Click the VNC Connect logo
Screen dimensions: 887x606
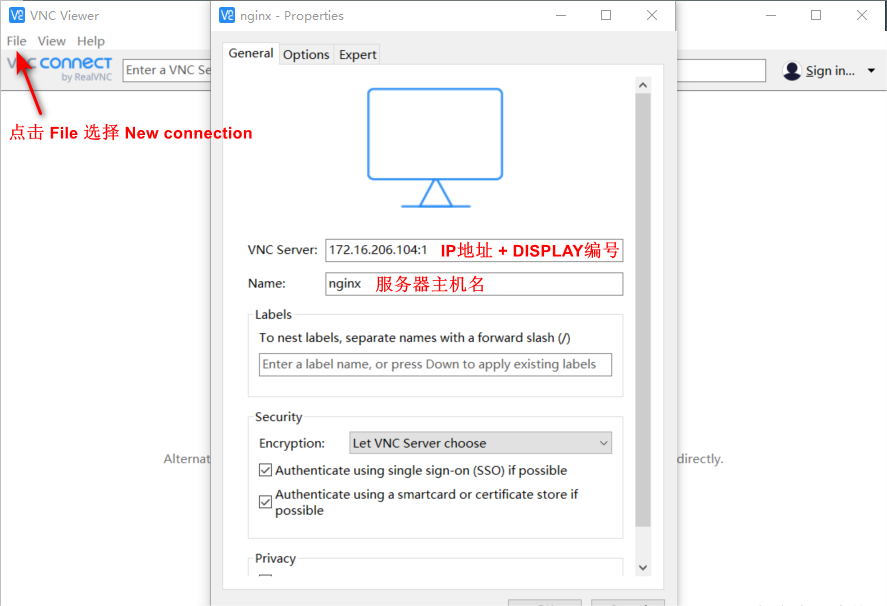59,68
